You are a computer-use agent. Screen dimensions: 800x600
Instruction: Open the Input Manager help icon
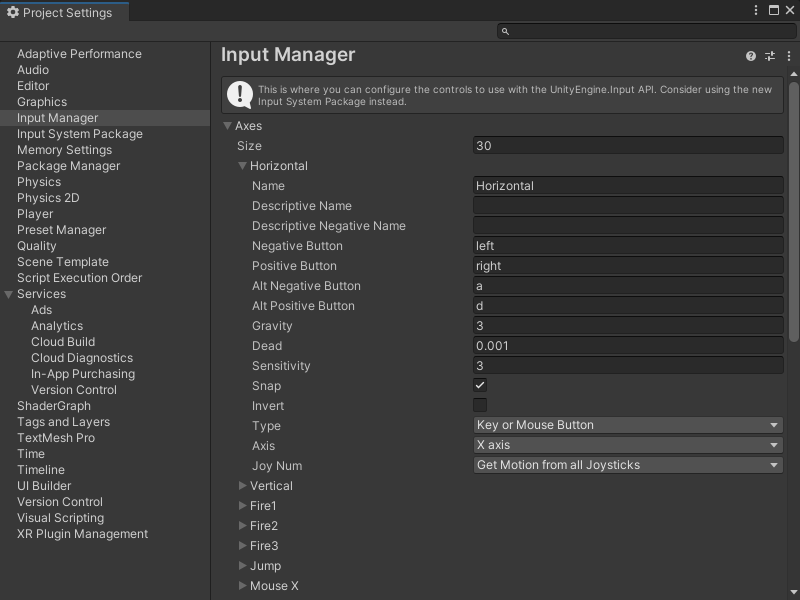click(x=750, y=55)
